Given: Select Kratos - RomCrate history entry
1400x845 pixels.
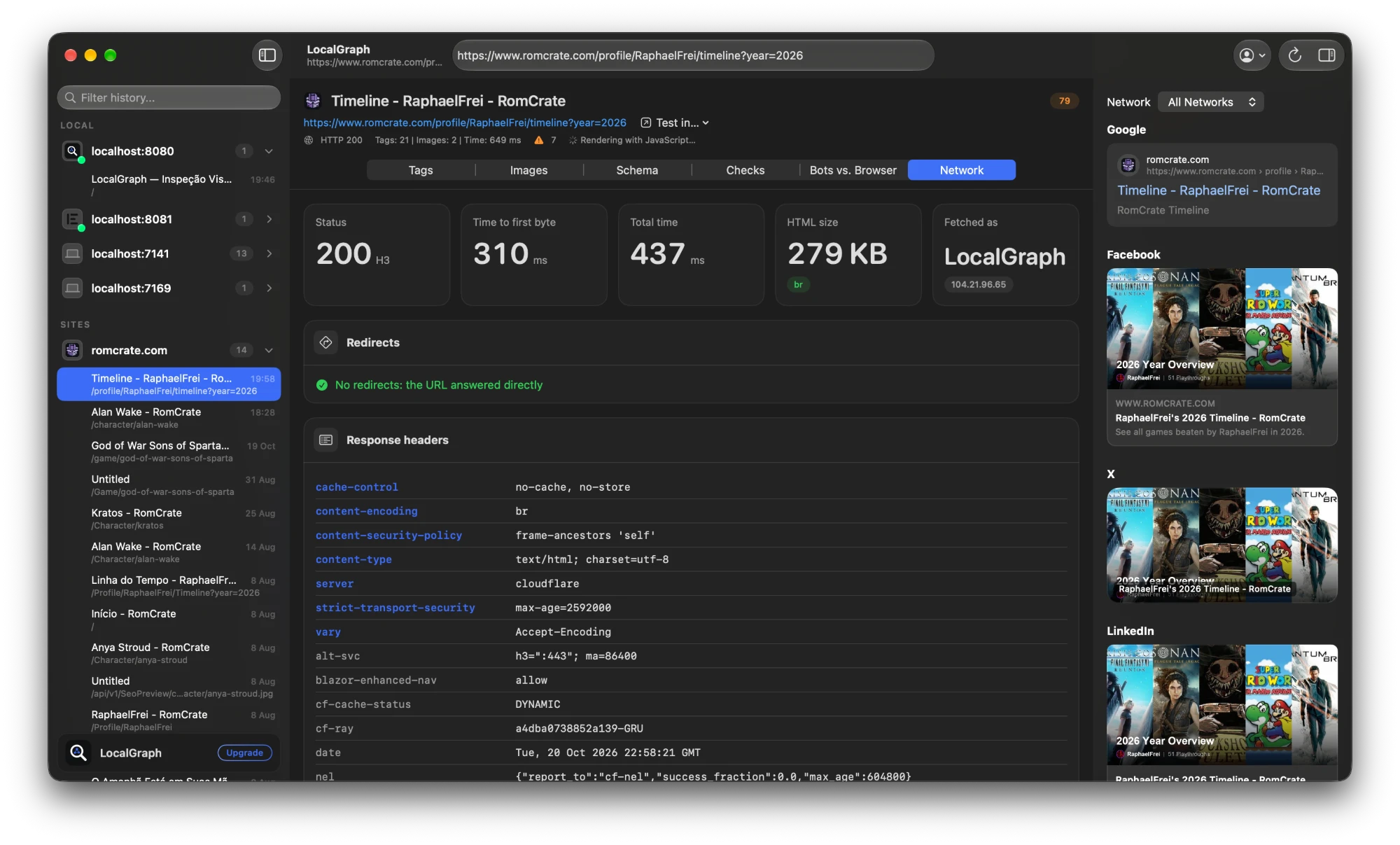Looking at the screenshot, I should pyautogui.click(x=169, y=519).
